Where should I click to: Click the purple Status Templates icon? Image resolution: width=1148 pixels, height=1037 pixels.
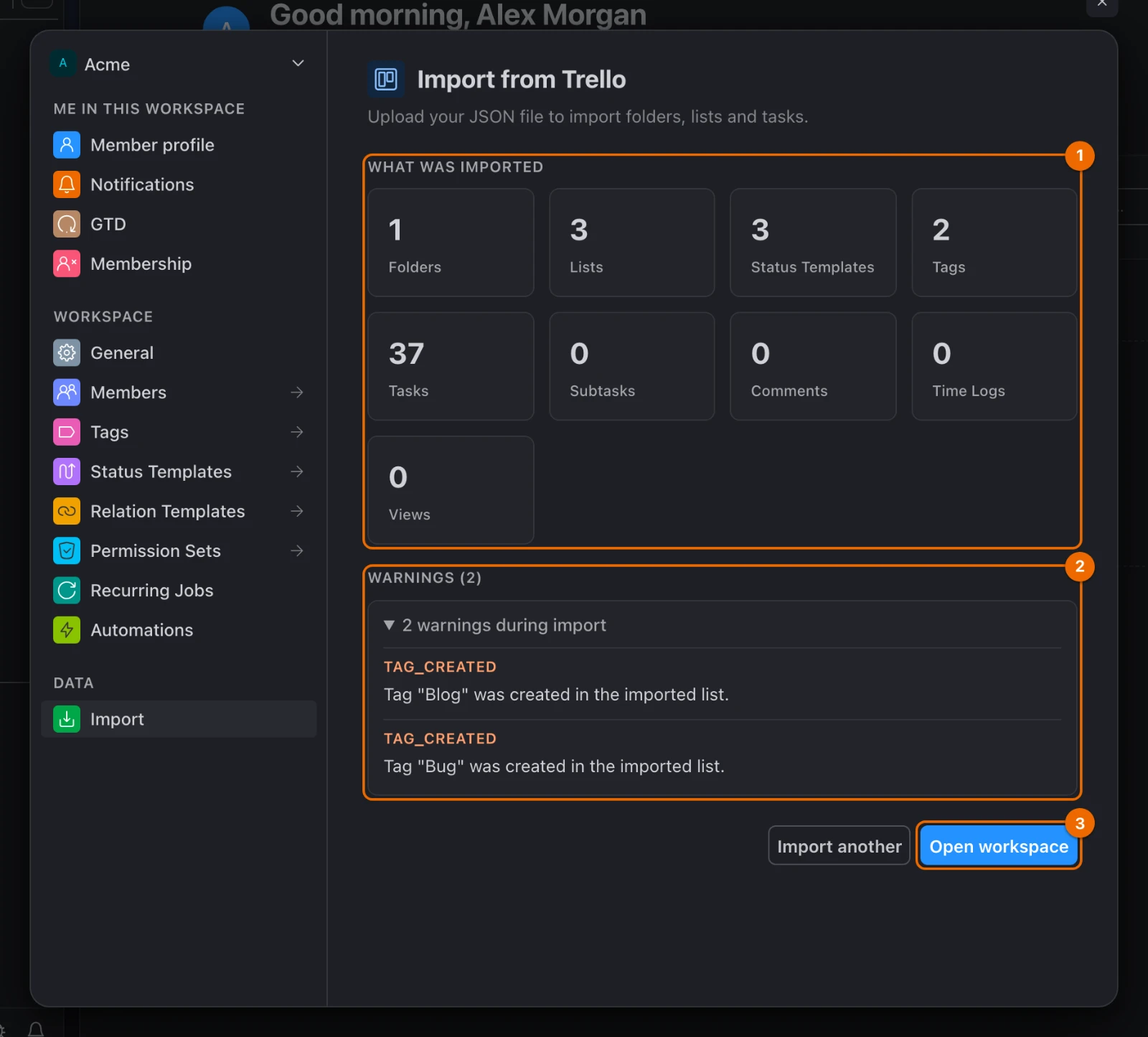pos(67,471)
